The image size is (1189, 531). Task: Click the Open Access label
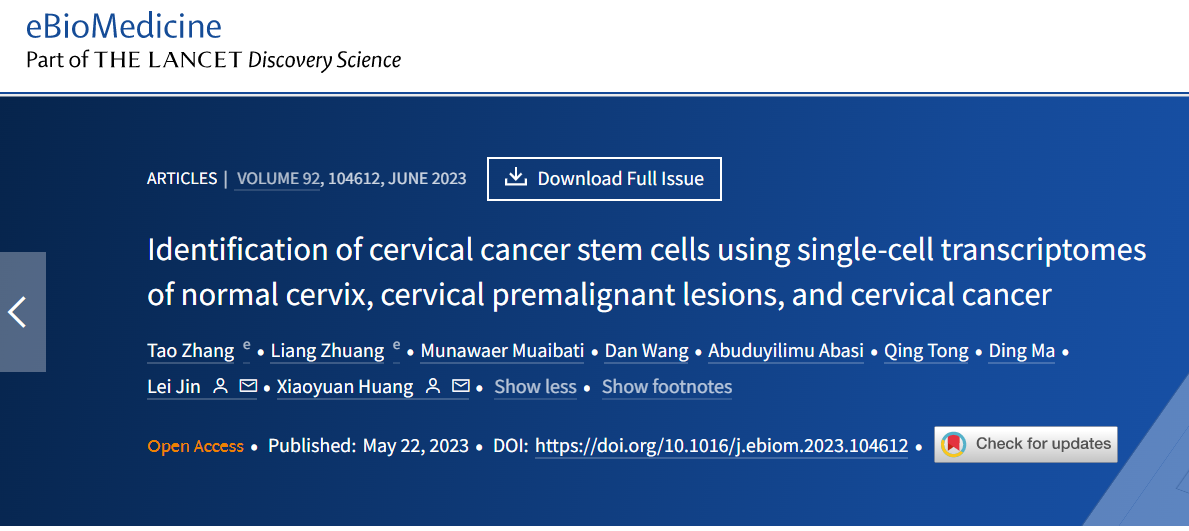(x=196, y=446)
